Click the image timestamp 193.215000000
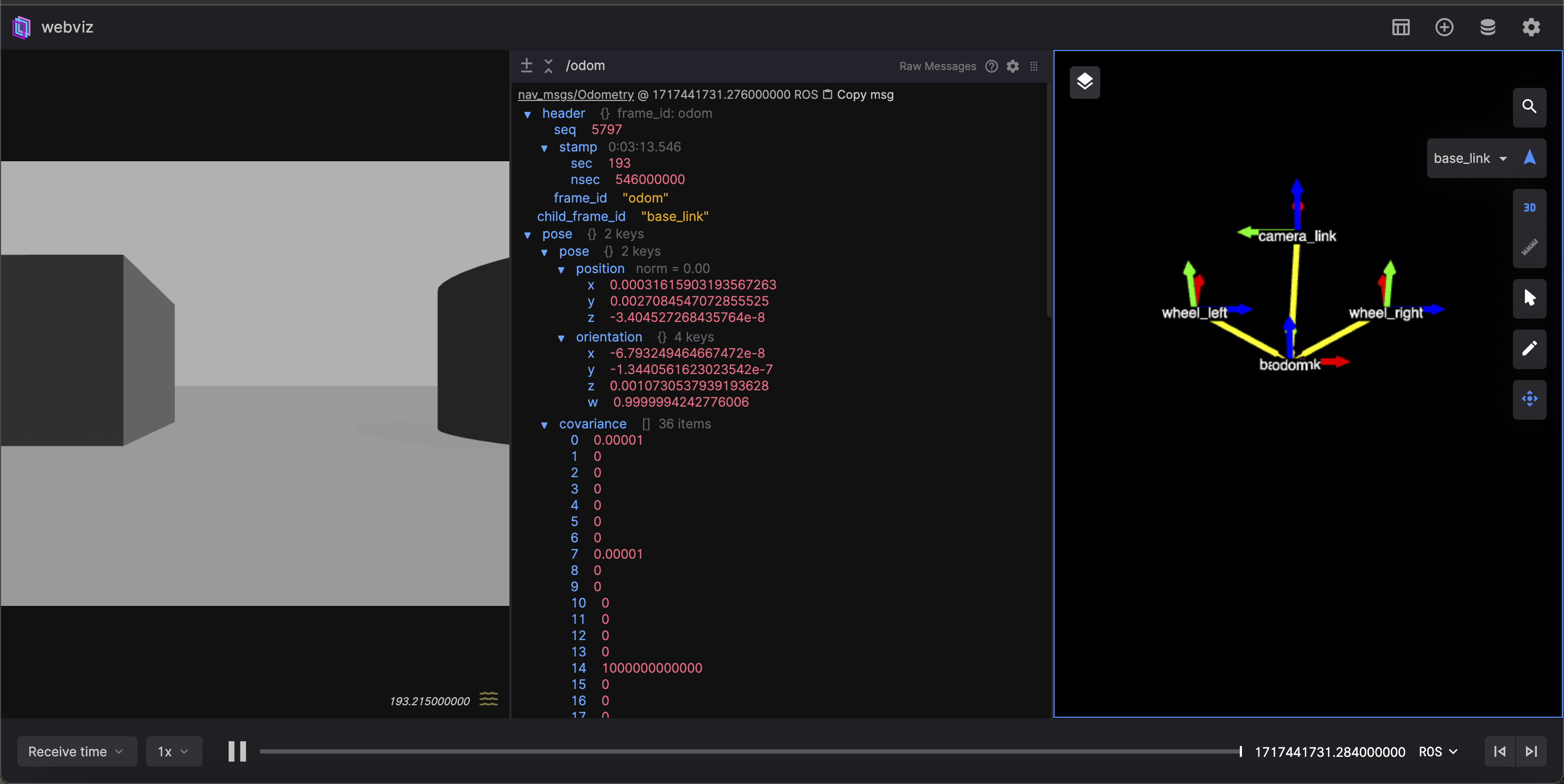 click(429, 701)
